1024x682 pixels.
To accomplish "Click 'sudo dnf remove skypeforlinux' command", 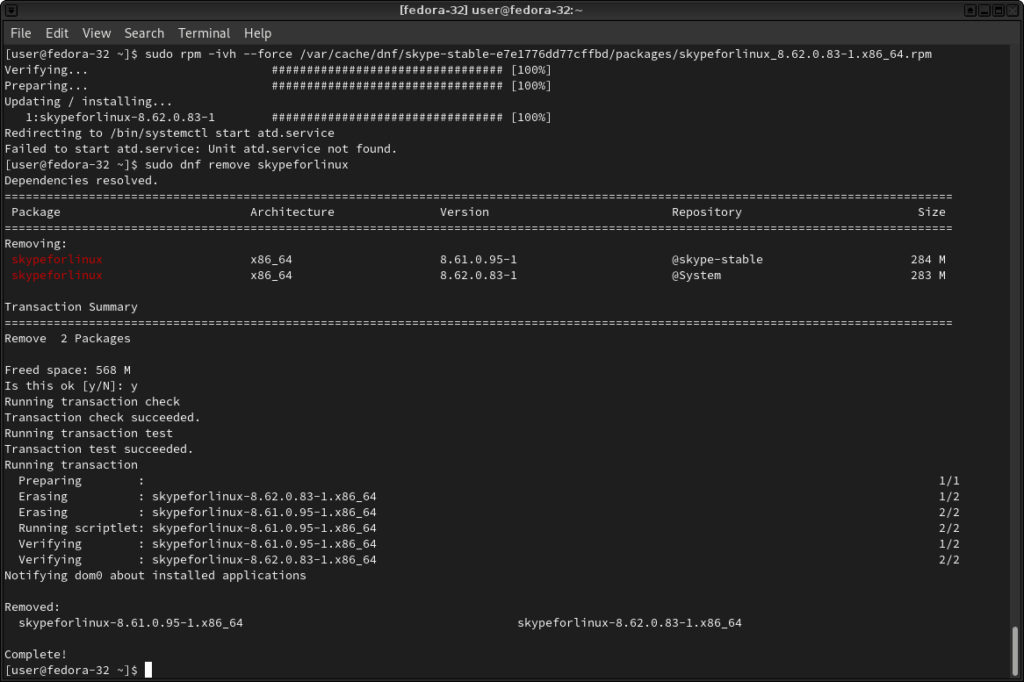I will click(246, 165).
